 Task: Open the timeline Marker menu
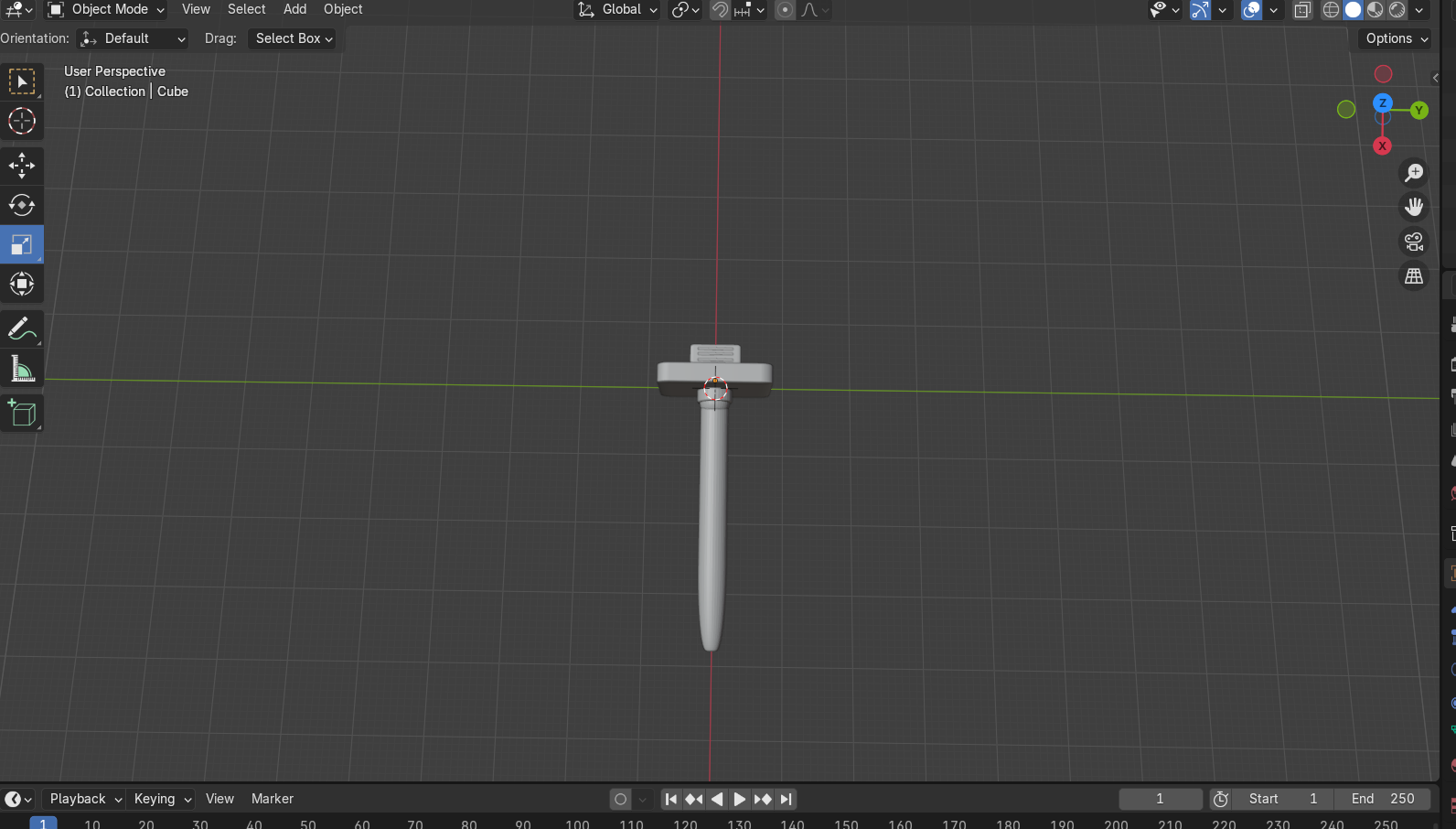pyautogui.click(x=273, y=799)
